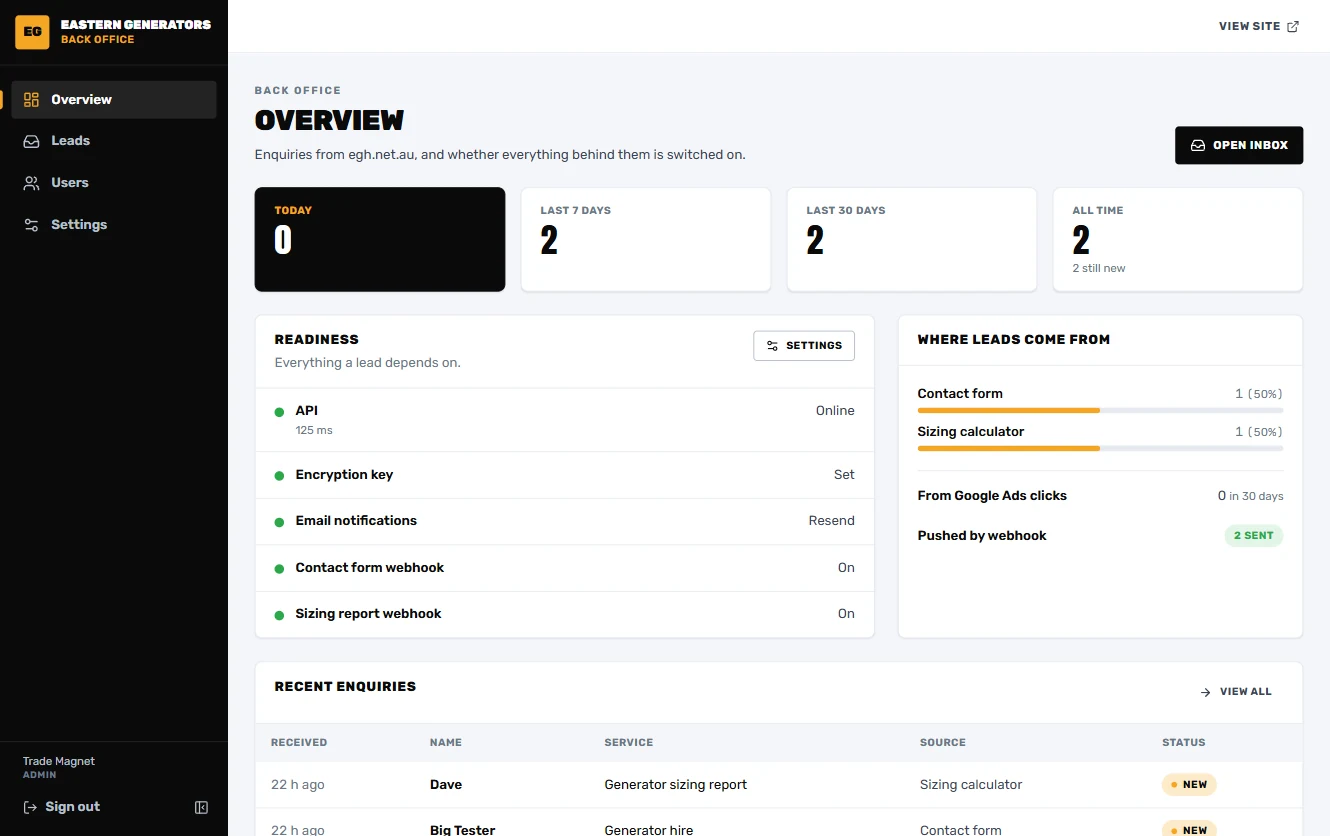Click the Contact form webhook row label
Image resolution: width=1330 pixels, height=836 pixels.
pyautogui.click(x=370, y=568)
